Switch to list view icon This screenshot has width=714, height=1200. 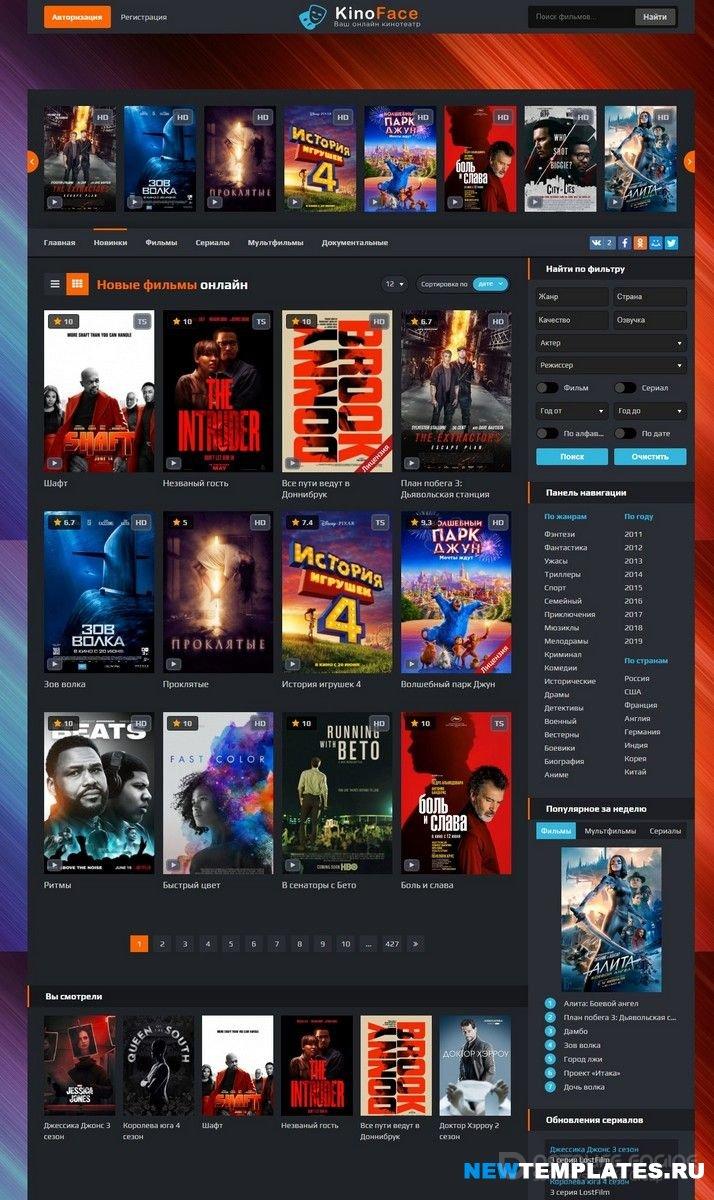(x=55, y=284)
